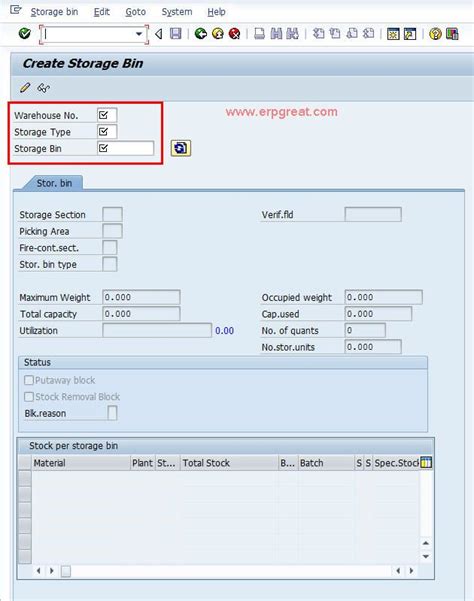Viewport: 474px width, 601px height.
Task: Click the Blk.reason field
Action: (112, 413)
